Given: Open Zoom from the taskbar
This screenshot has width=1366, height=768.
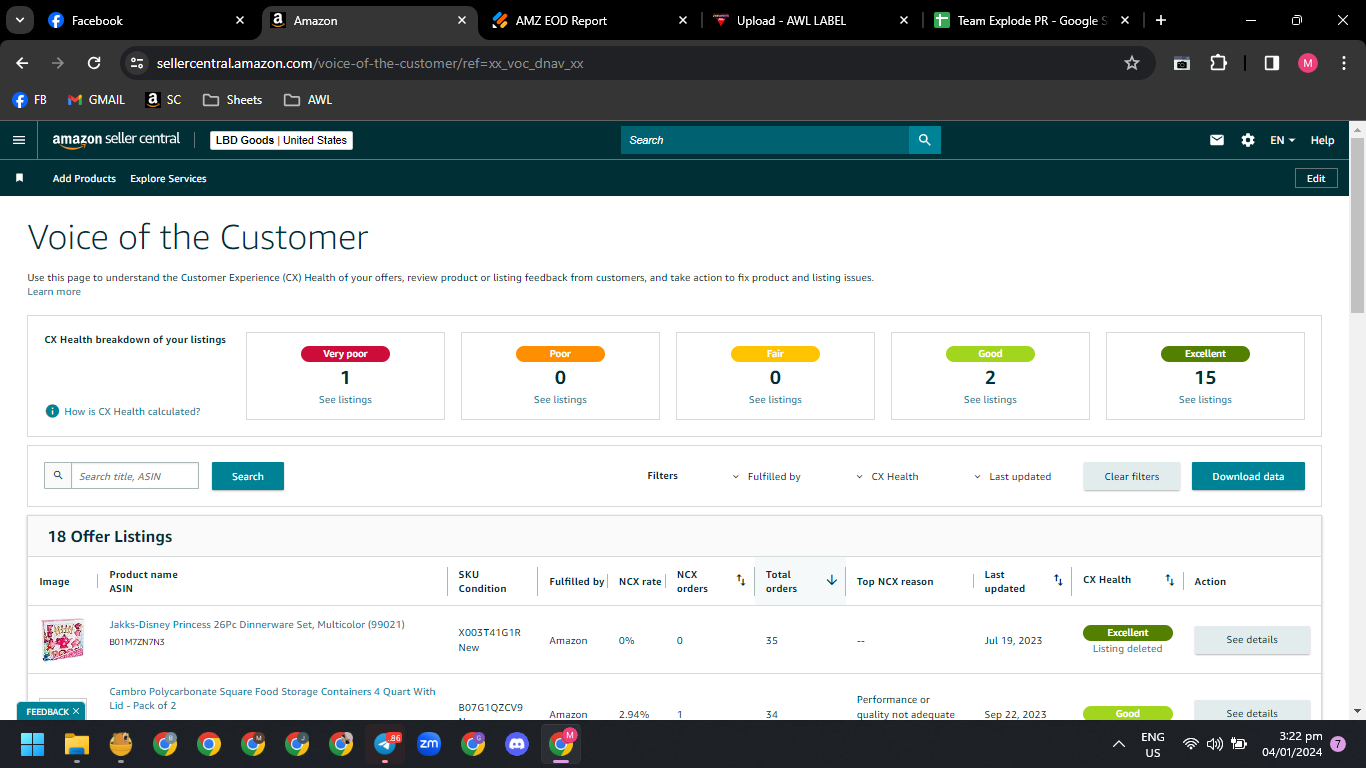Looking at the screenshot, I should tap(429, 744).
